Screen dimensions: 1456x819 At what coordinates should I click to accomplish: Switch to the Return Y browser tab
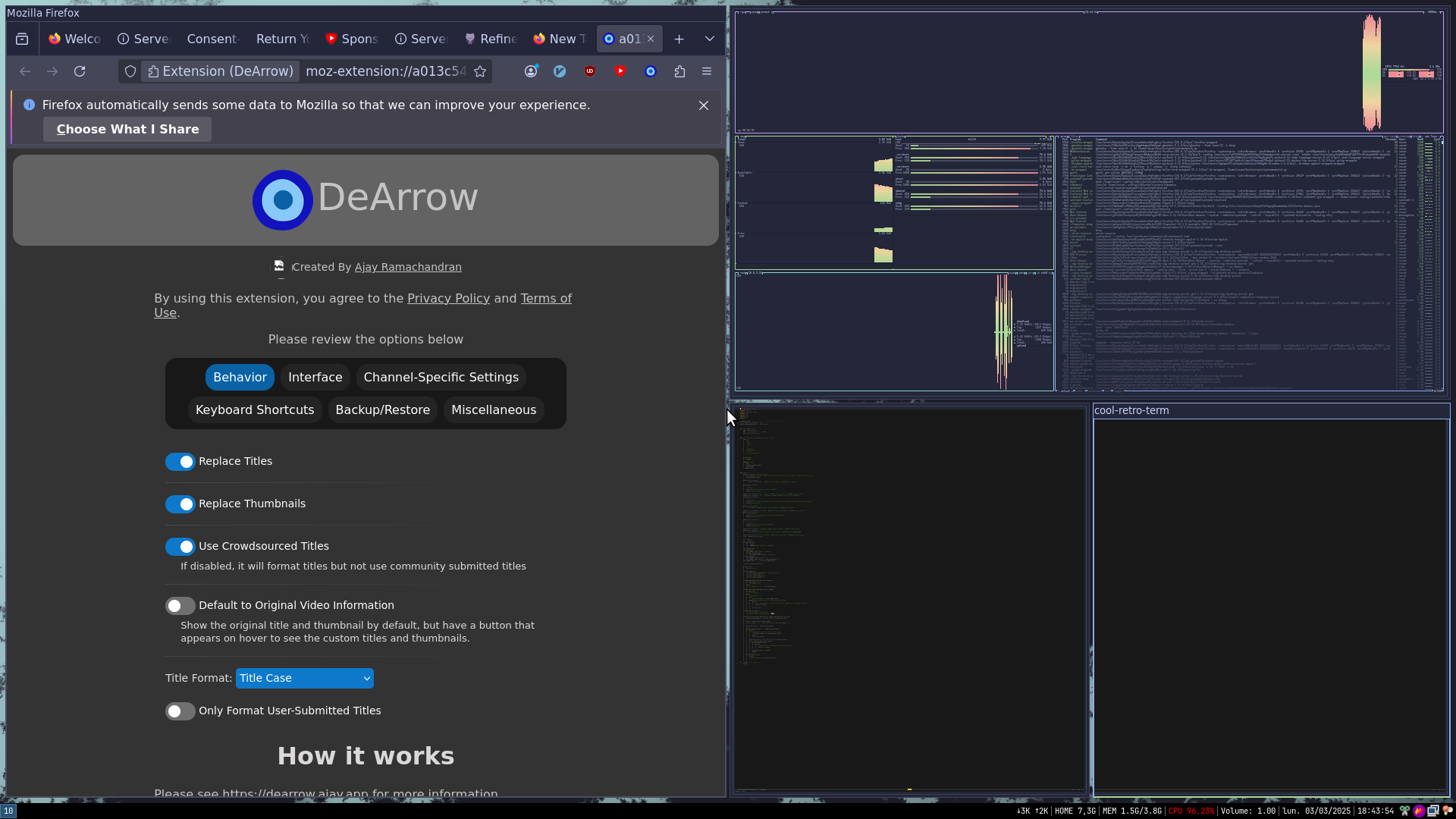[x=283, y=39]
